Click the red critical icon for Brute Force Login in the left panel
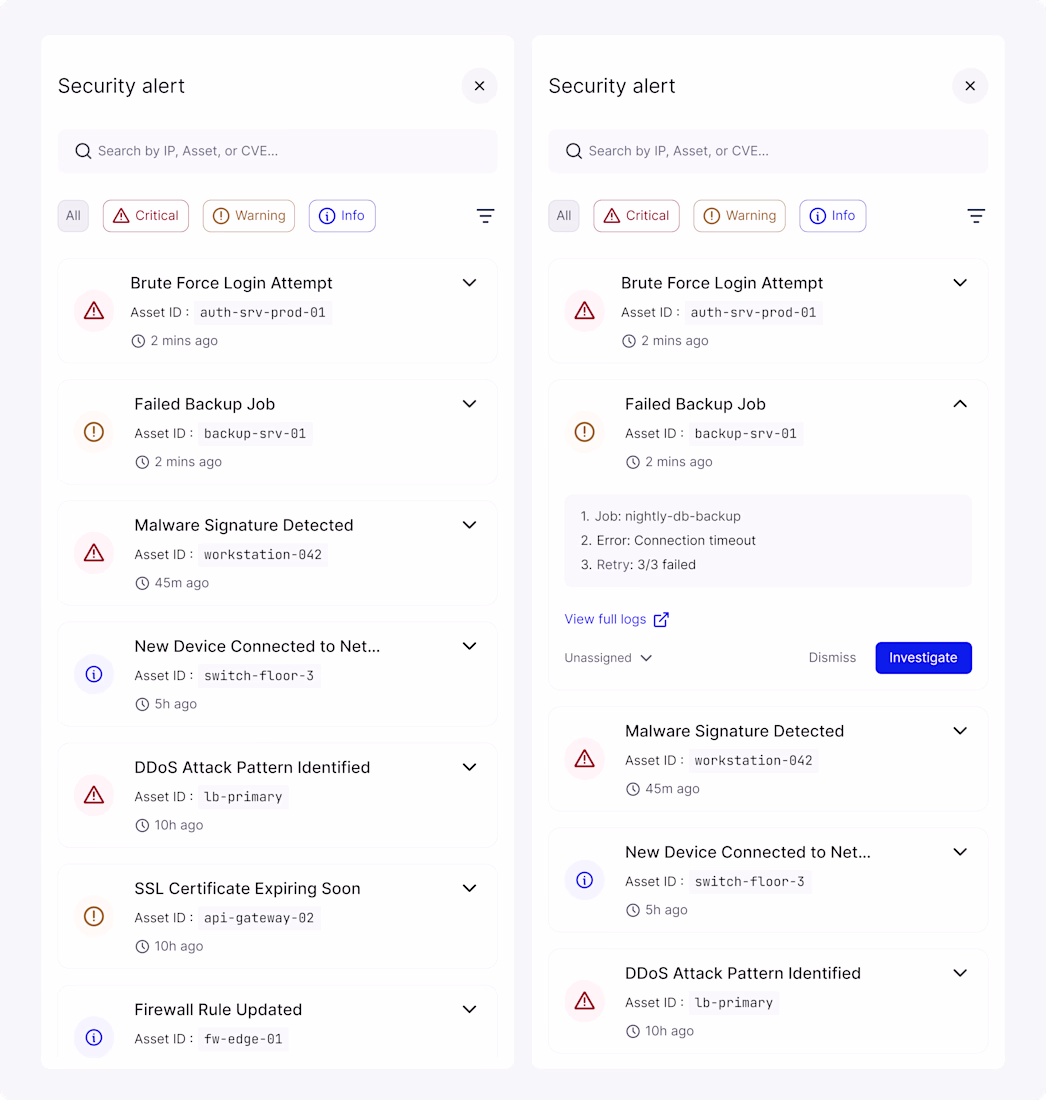This screenshot has height=1100, width=1046. (94, 311)
